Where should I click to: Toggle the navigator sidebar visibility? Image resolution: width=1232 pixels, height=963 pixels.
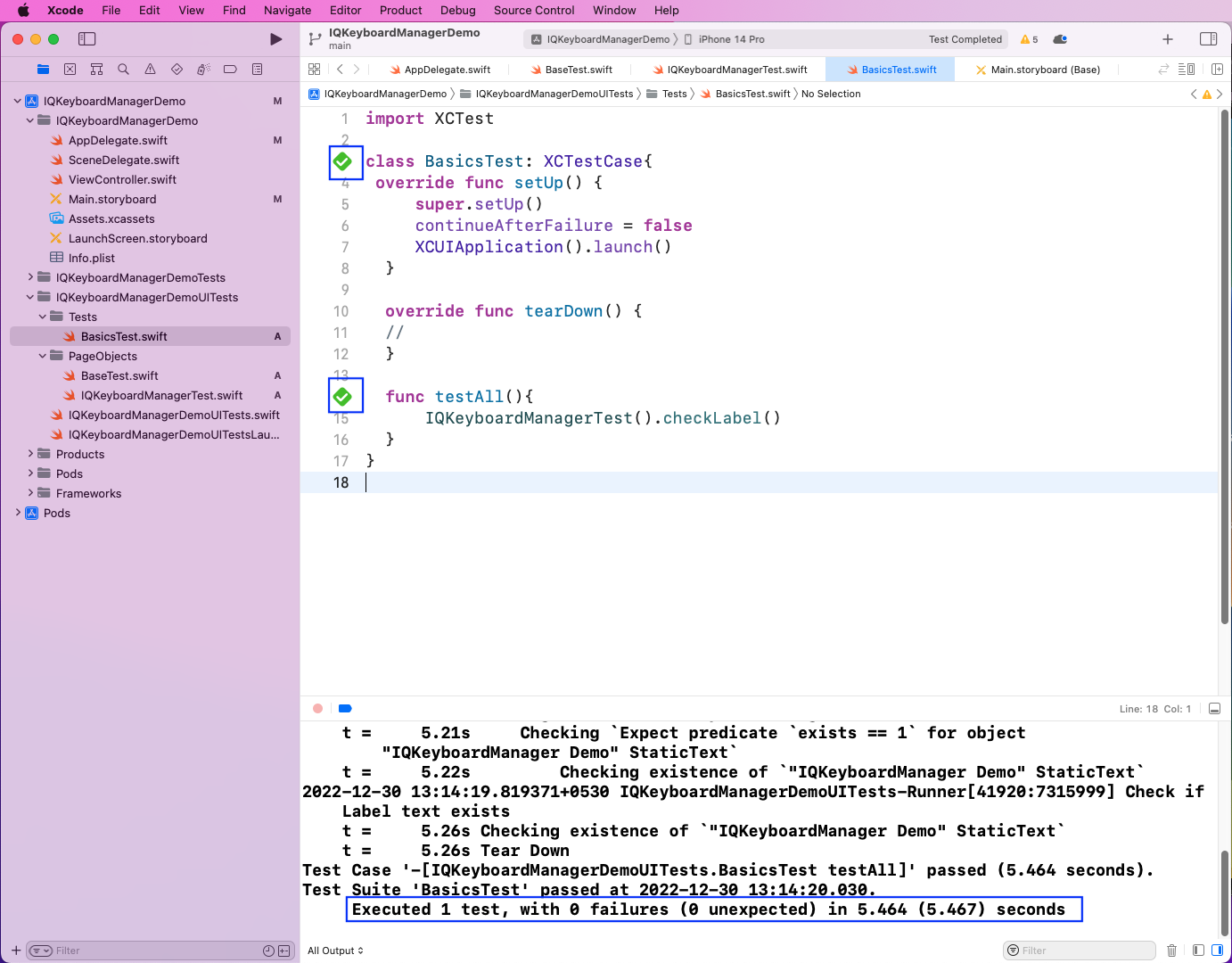click(x=86, y=39)
